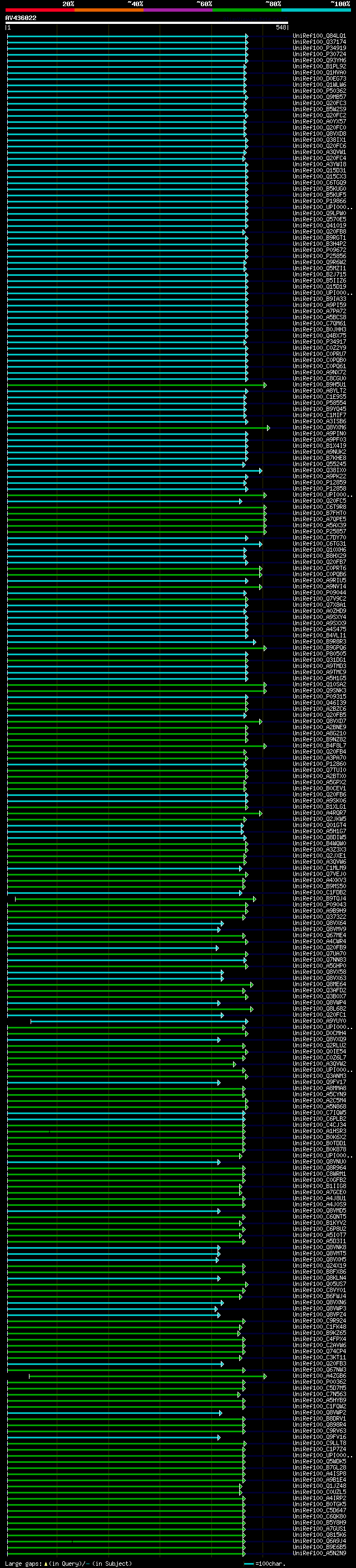Open the UniRef100_C6TG31 label
The image size is (356, 1568).
[x=319, y=543]
